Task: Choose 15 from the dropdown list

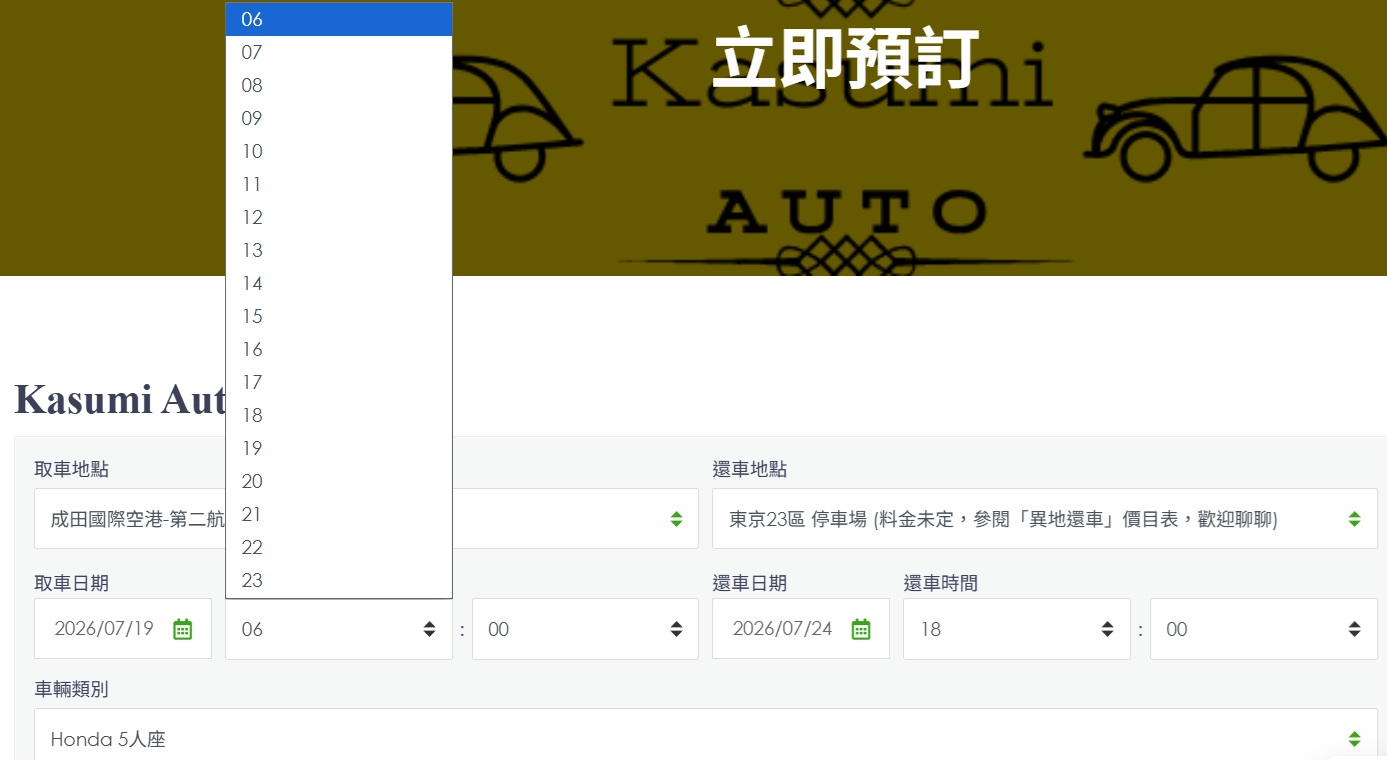Action: (x=339, y=316)
